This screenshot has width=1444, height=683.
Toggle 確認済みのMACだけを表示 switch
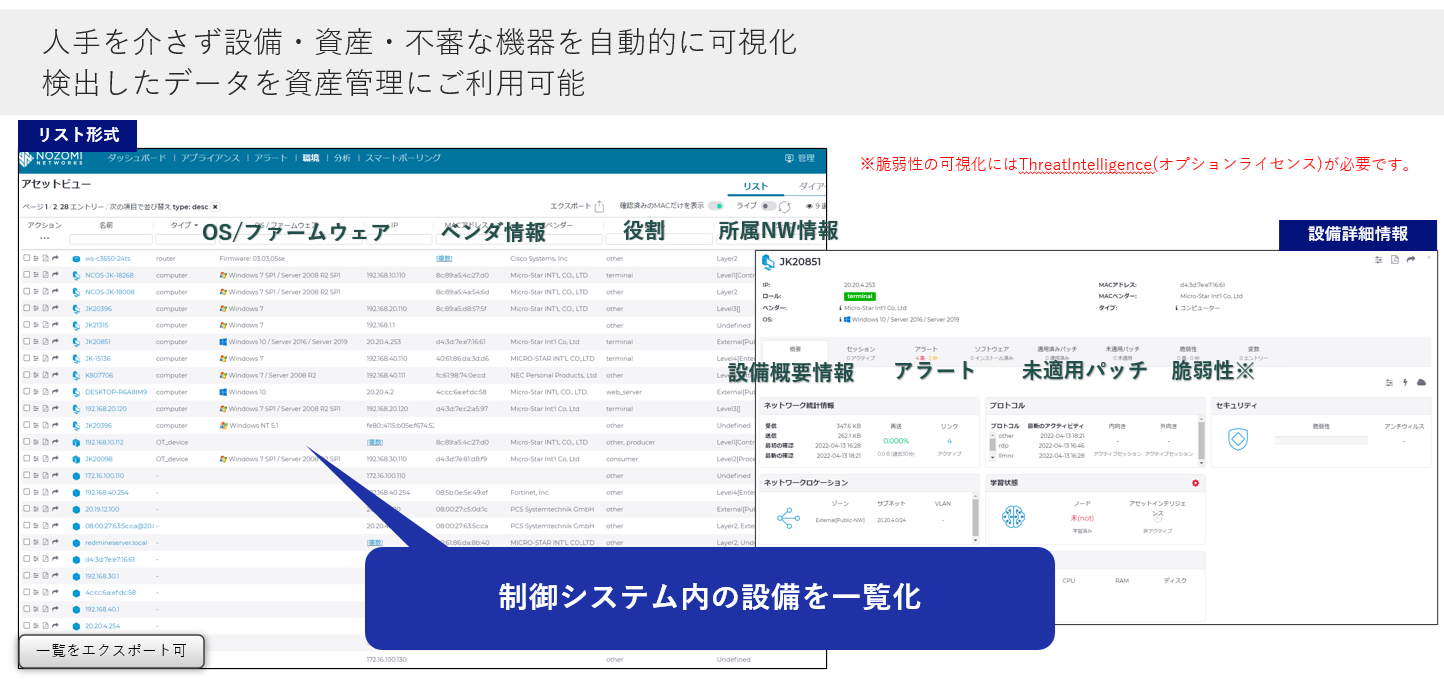pyautogui.click(x=715, y=206)
